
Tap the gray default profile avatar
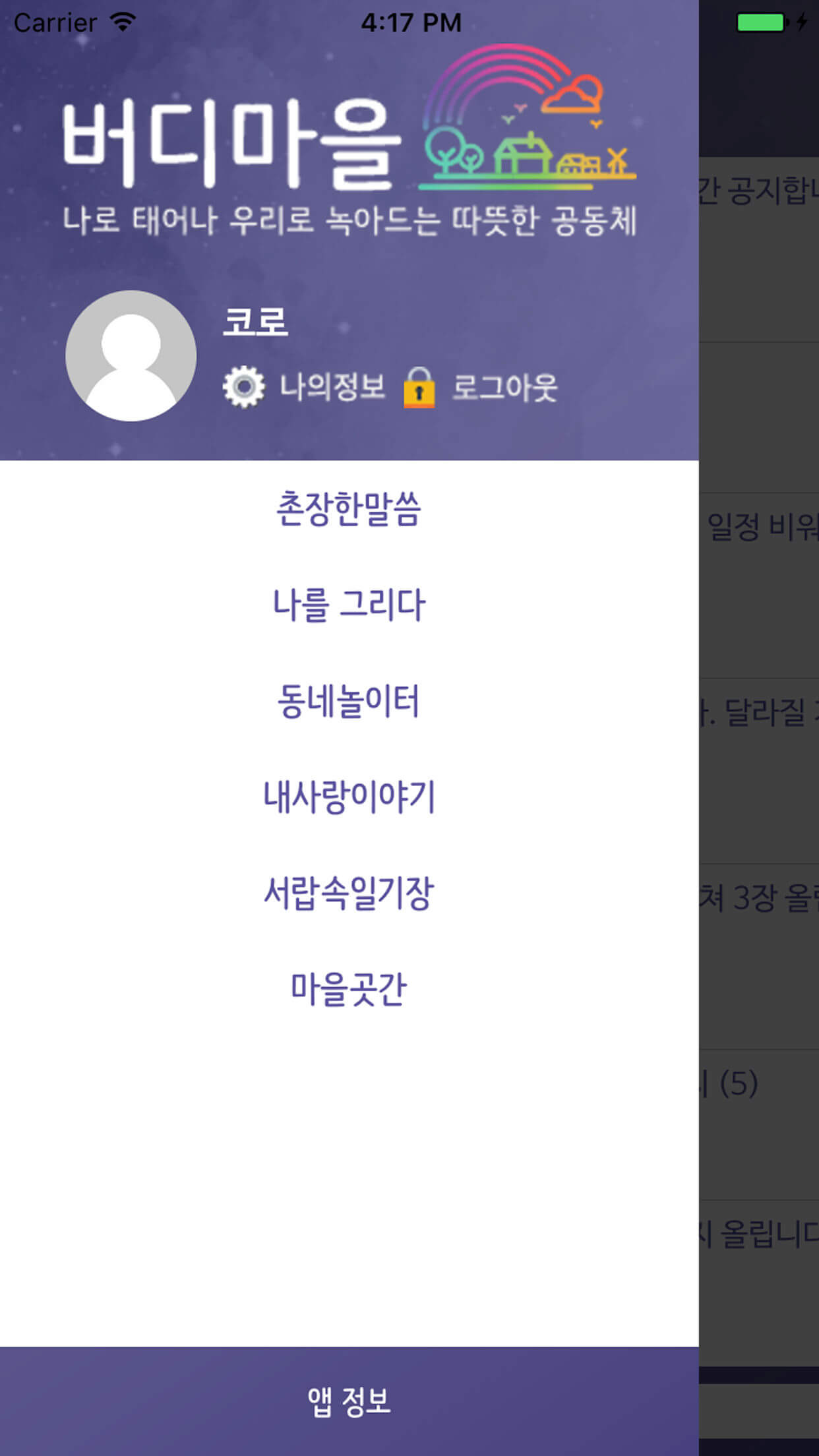(131, 356)
